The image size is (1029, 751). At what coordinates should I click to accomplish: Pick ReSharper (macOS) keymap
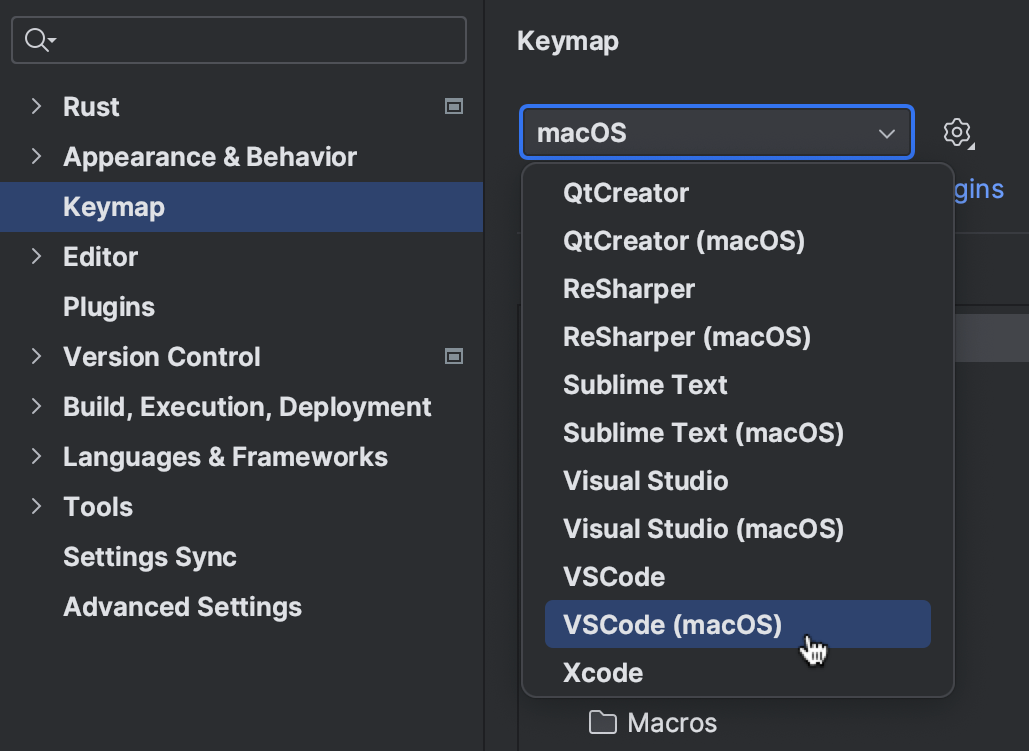686,337
